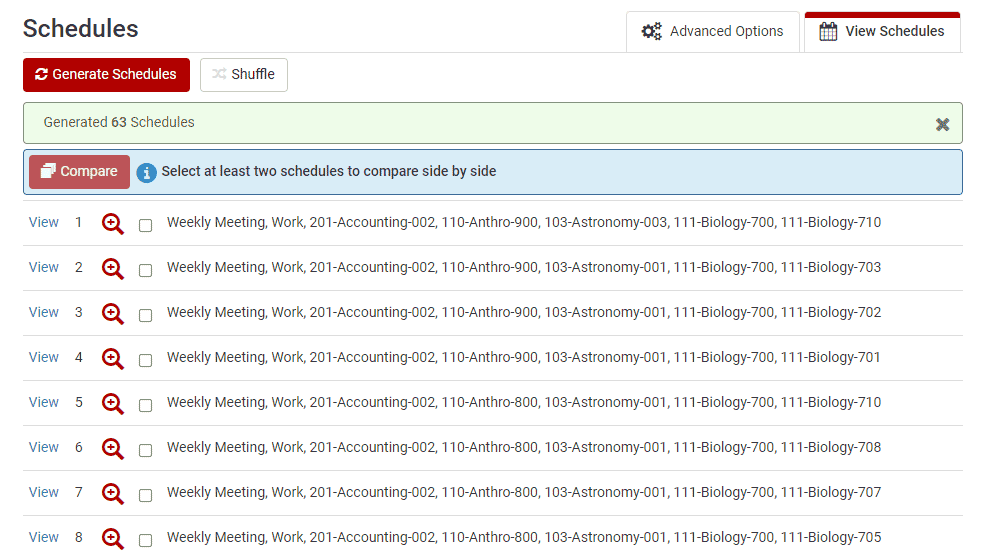
Task: Select the schedule 3 checkbox
Action: tap(146, 315)
